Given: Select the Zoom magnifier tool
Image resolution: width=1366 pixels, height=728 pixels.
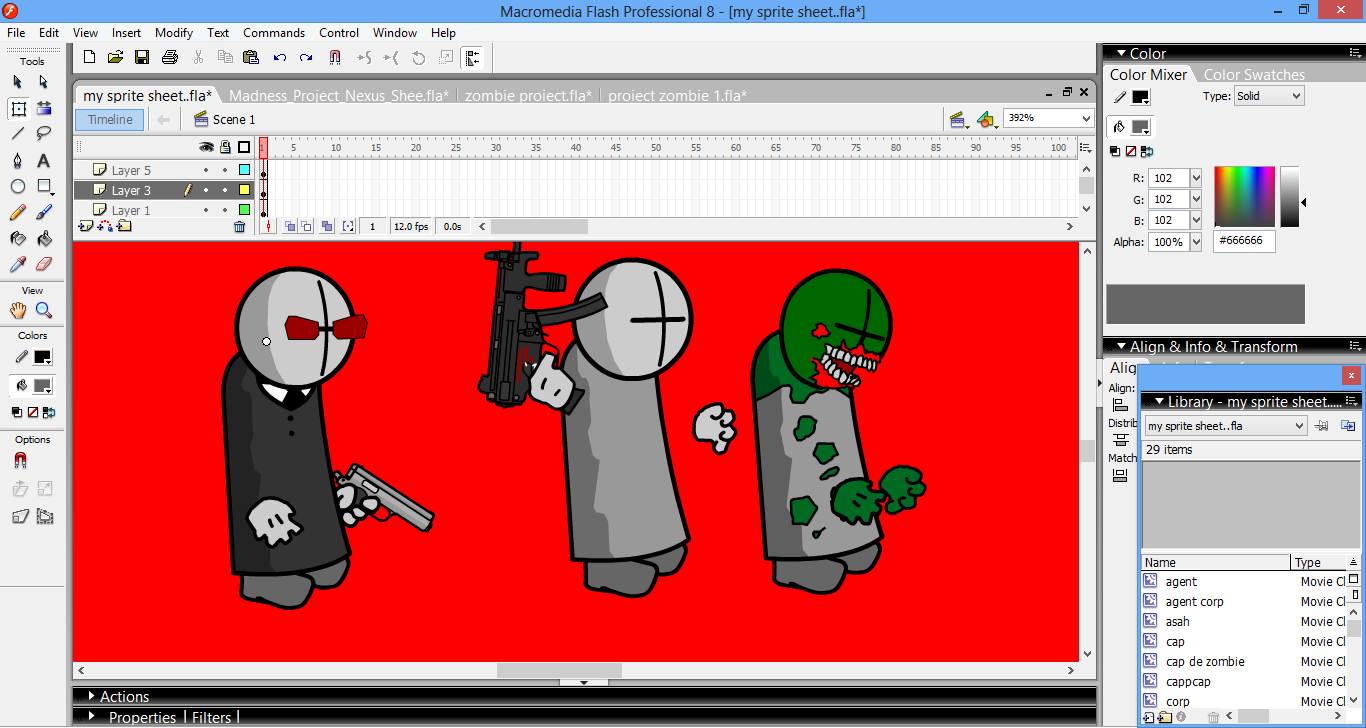Looking at the screenshot, I should (44, 310).
